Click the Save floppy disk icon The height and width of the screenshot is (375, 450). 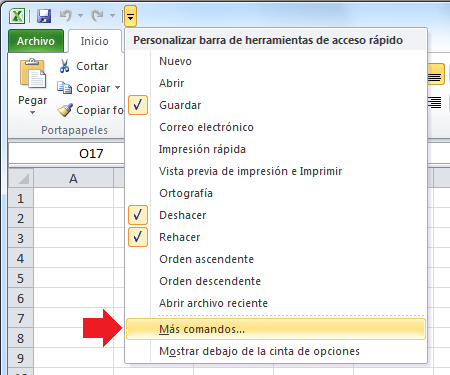point(44,16)
